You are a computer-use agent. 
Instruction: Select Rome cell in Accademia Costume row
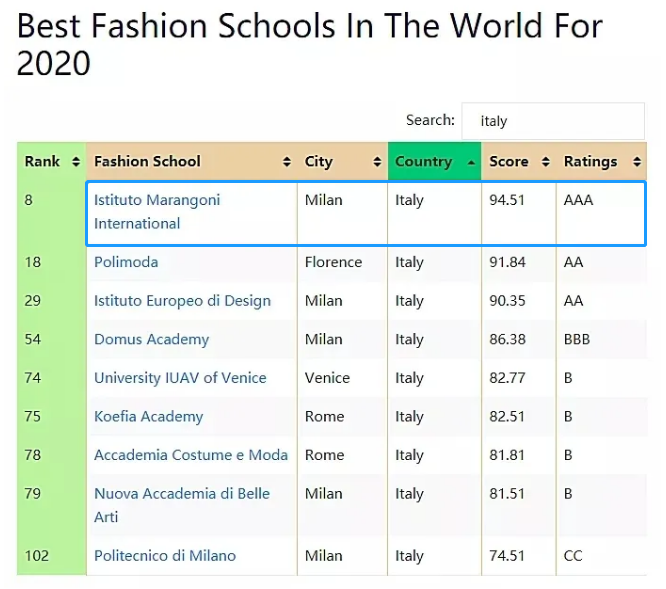[x=342, y=455]
